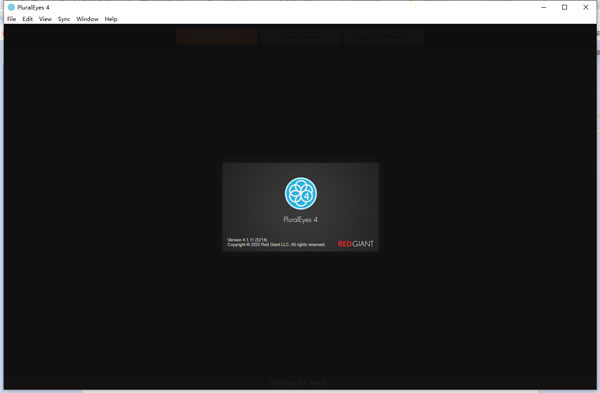Viewport: 600px width, 393px height.
Task: Click the PluralEyes 4 window title text
Action: click(33, 7)
